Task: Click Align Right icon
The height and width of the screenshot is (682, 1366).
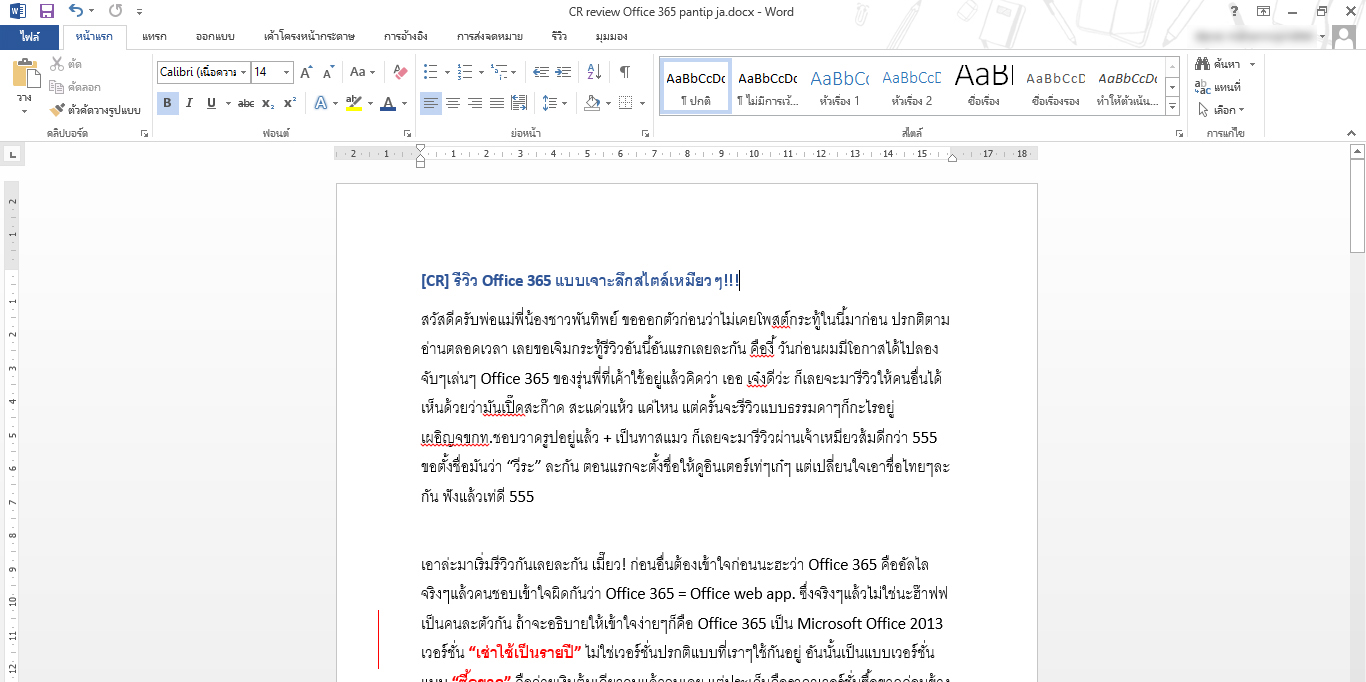Action: (x=474, y=103)
